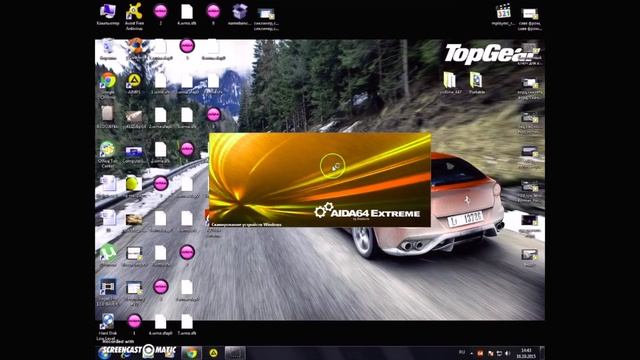Switch to AIMP on the taskbar
Viewport: 640px width, 360px height.
213,353
